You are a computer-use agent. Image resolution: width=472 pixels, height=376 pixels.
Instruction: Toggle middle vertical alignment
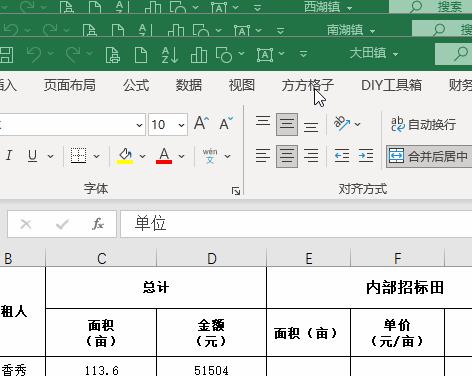(x=287, y=124)
